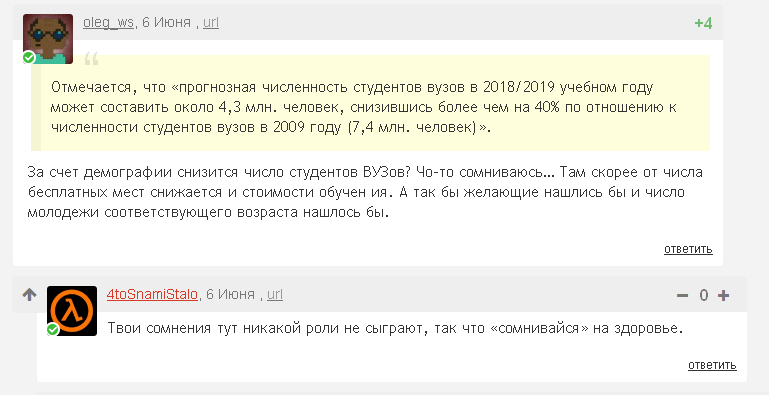Click the 6 Июня date on 4toSnamiStalo comment
This screenshot has width=769, height=395.
coord(230,294)
